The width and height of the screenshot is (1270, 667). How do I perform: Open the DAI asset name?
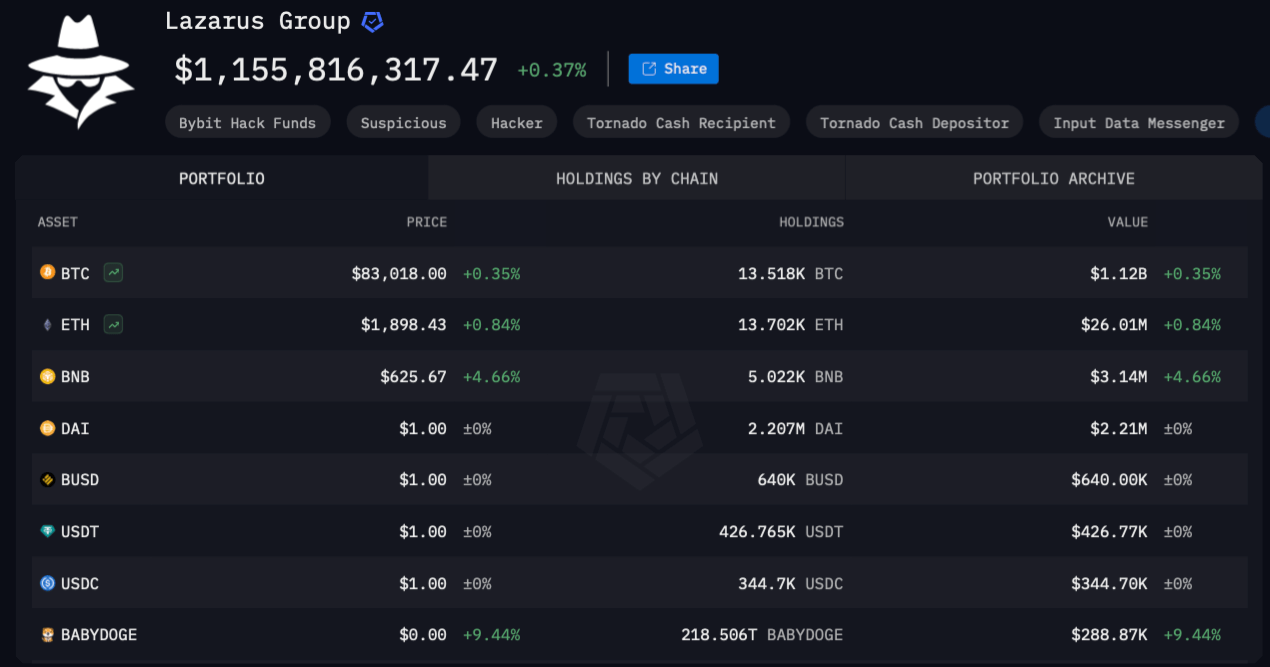tap(75, 429)
